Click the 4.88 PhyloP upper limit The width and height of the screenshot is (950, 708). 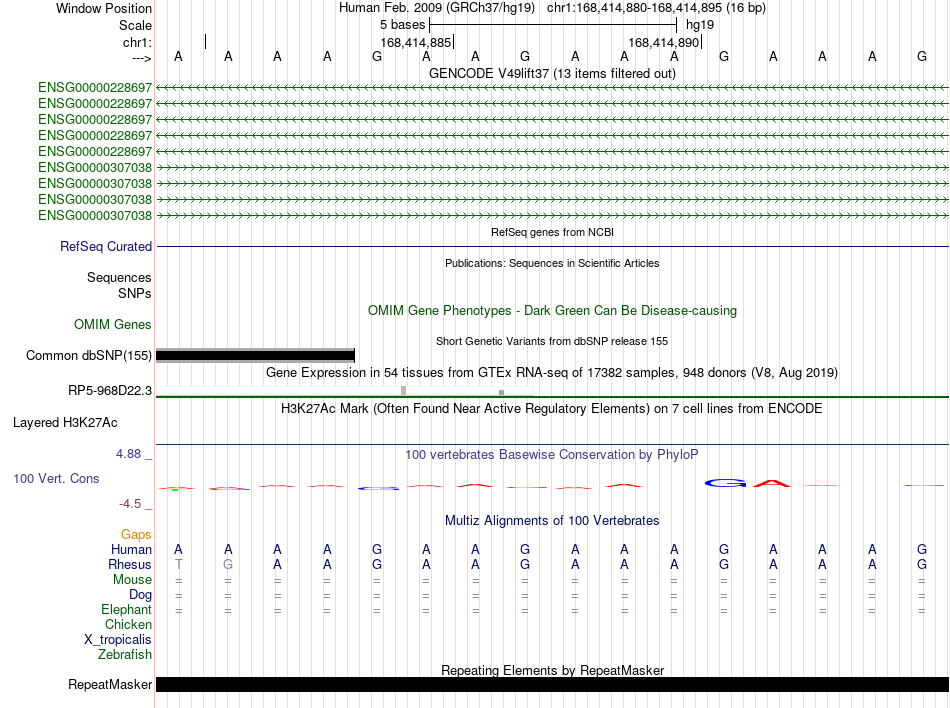click(128, 454)
